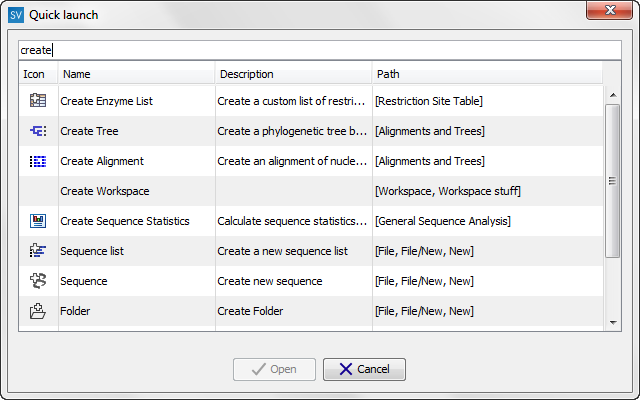Click the Icon column header

38,74
